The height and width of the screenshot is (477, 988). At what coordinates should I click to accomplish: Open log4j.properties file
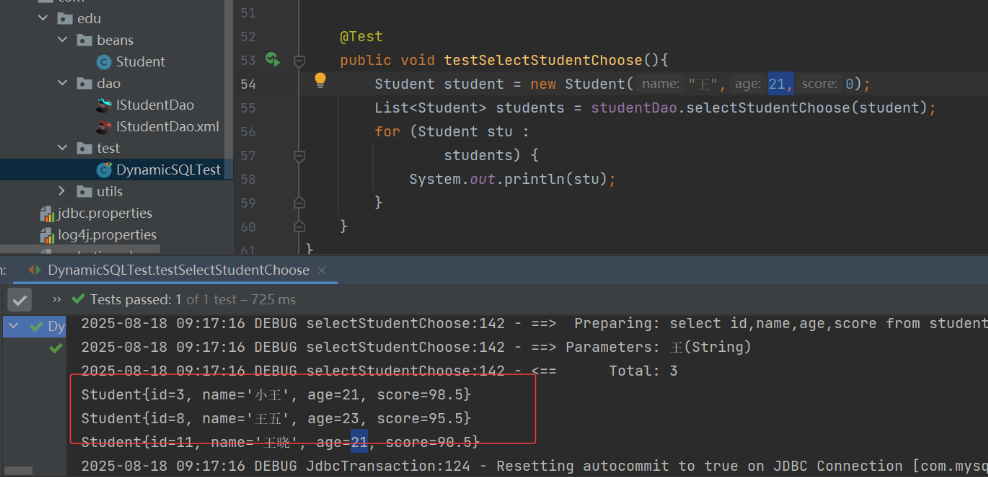coord(106,235)
